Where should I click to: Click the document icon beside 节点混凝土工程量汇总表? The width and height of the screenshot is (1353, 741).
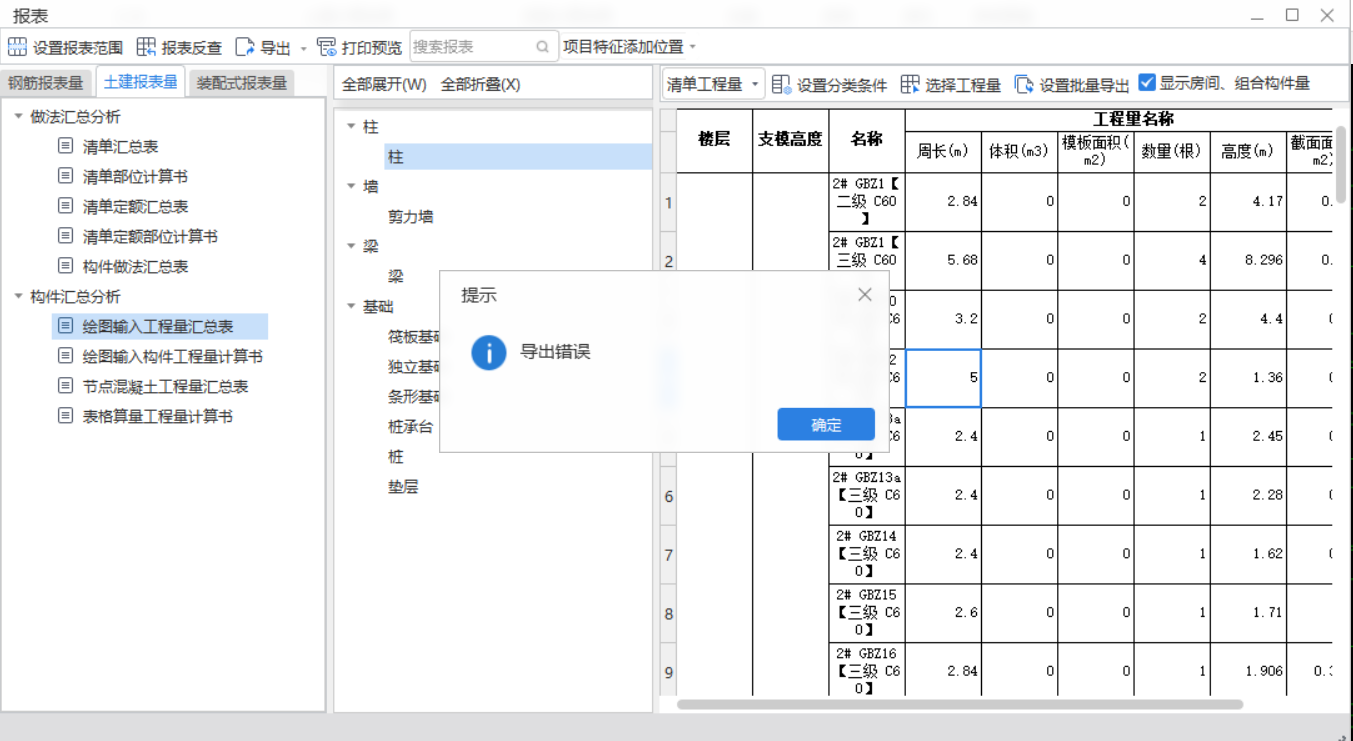(66, 386)
